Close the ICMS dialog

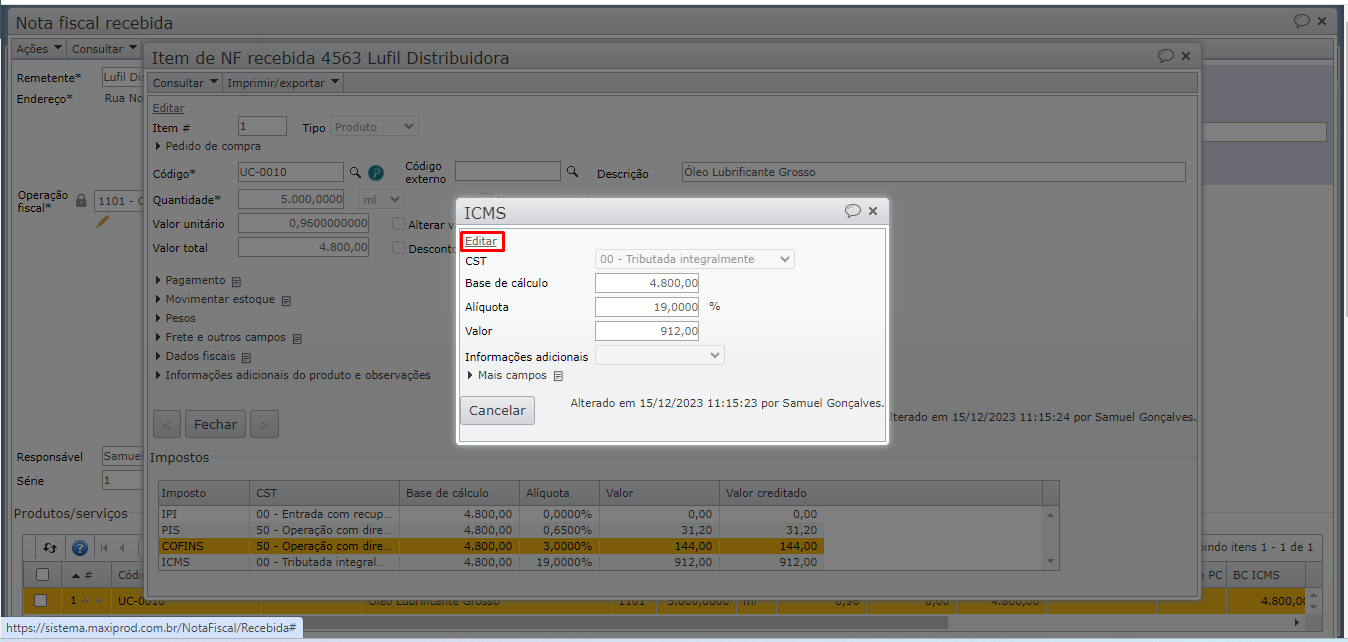click(x=873, y=211)
